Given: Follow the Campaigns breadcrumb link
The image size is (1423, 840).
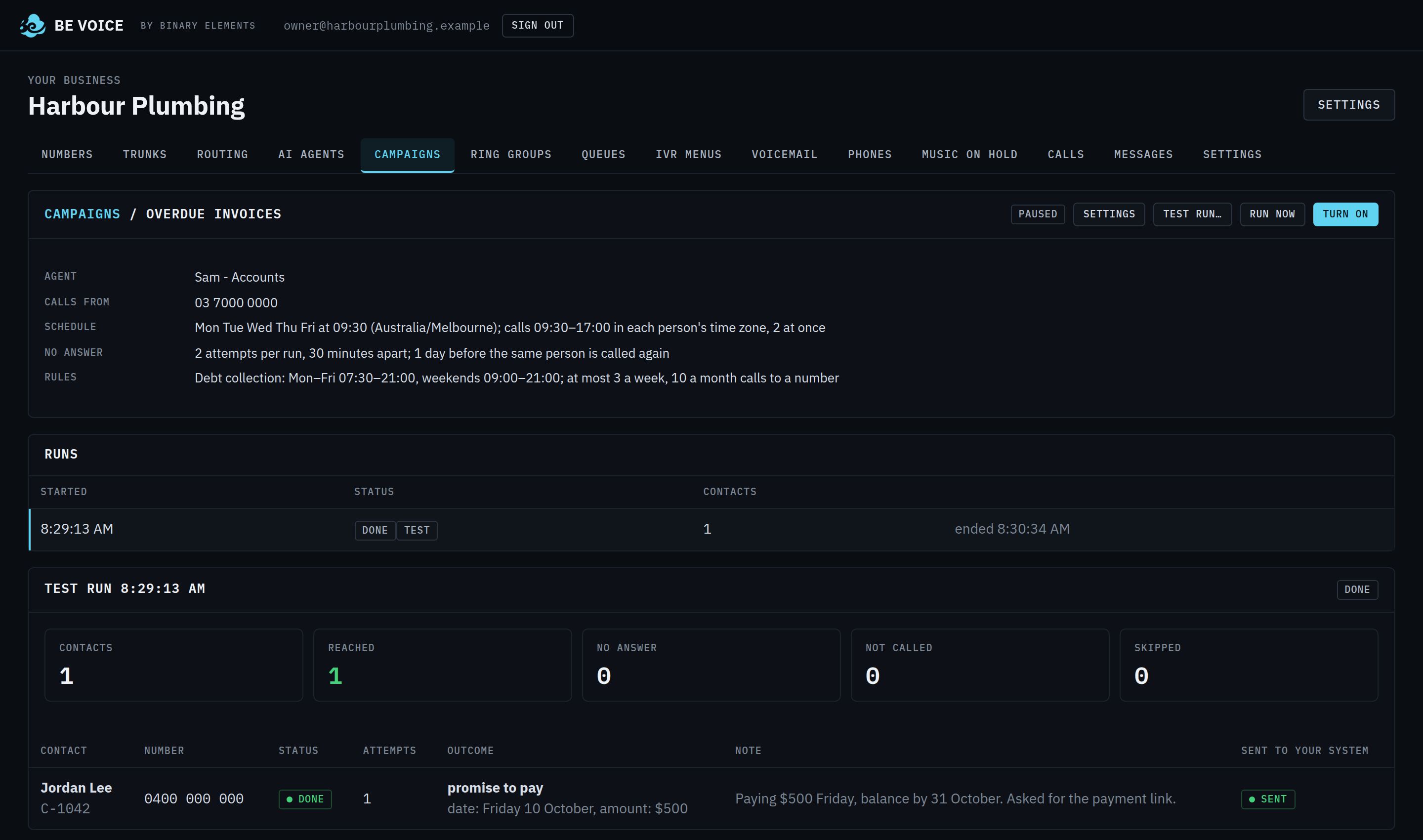Looking at the screenshot, I should [82, 214].
